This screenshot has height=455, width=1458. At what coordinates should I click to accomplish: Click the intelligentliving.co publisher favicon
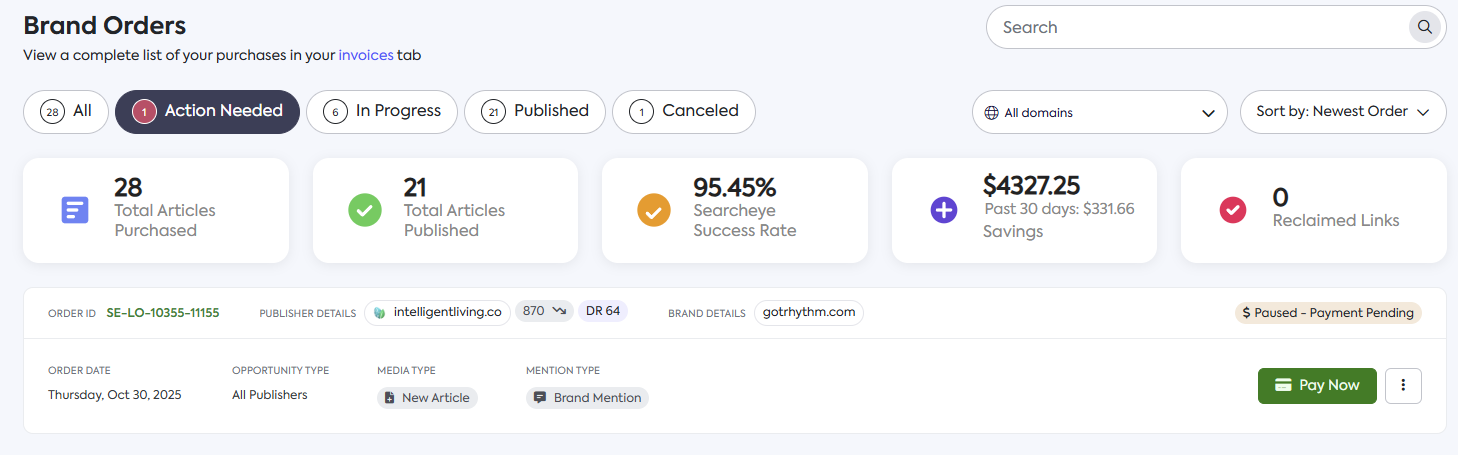(379, 312)
